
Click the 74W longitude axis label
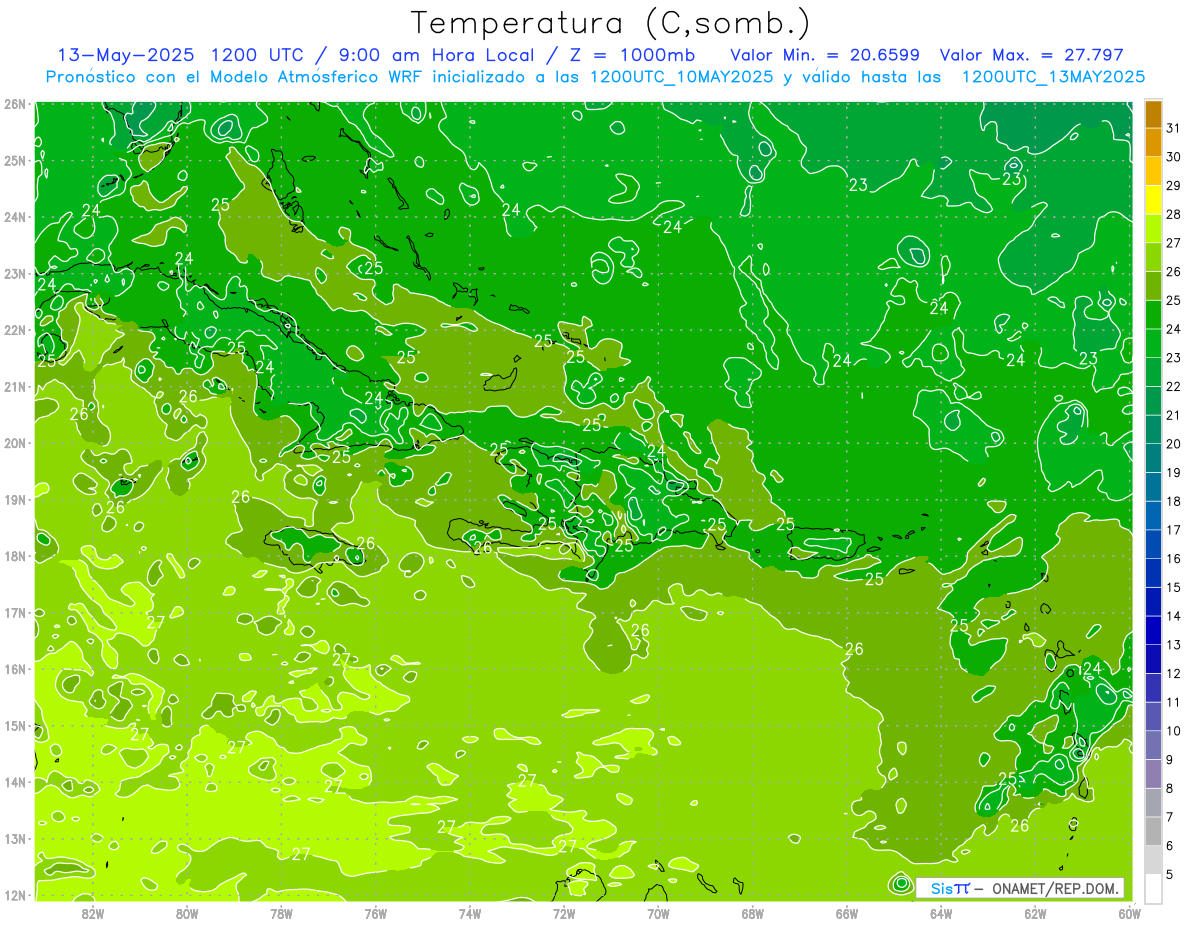click(470, 912)
